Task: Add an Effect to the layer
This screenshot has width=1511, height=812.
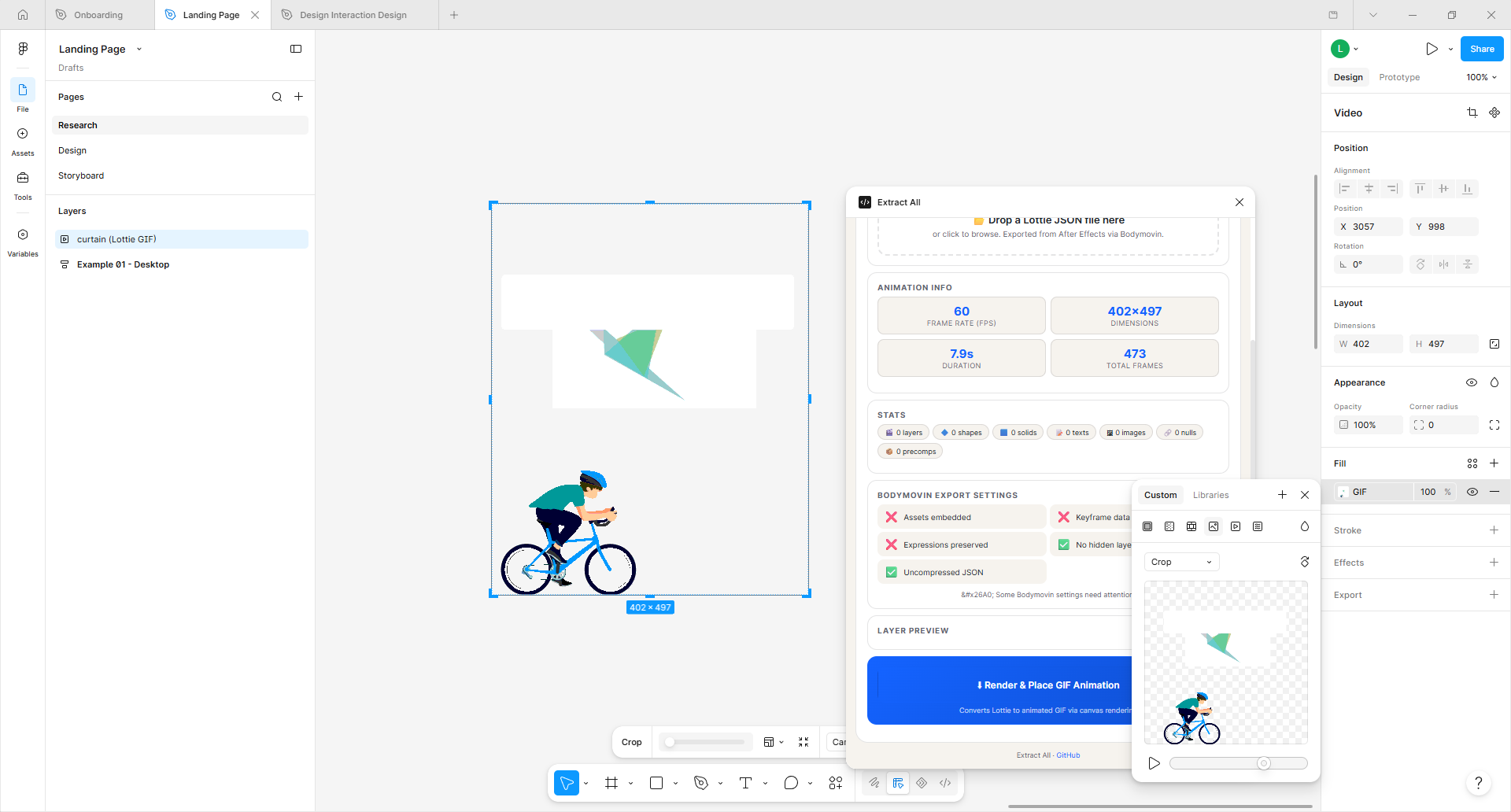Action: coord(1494,563)
